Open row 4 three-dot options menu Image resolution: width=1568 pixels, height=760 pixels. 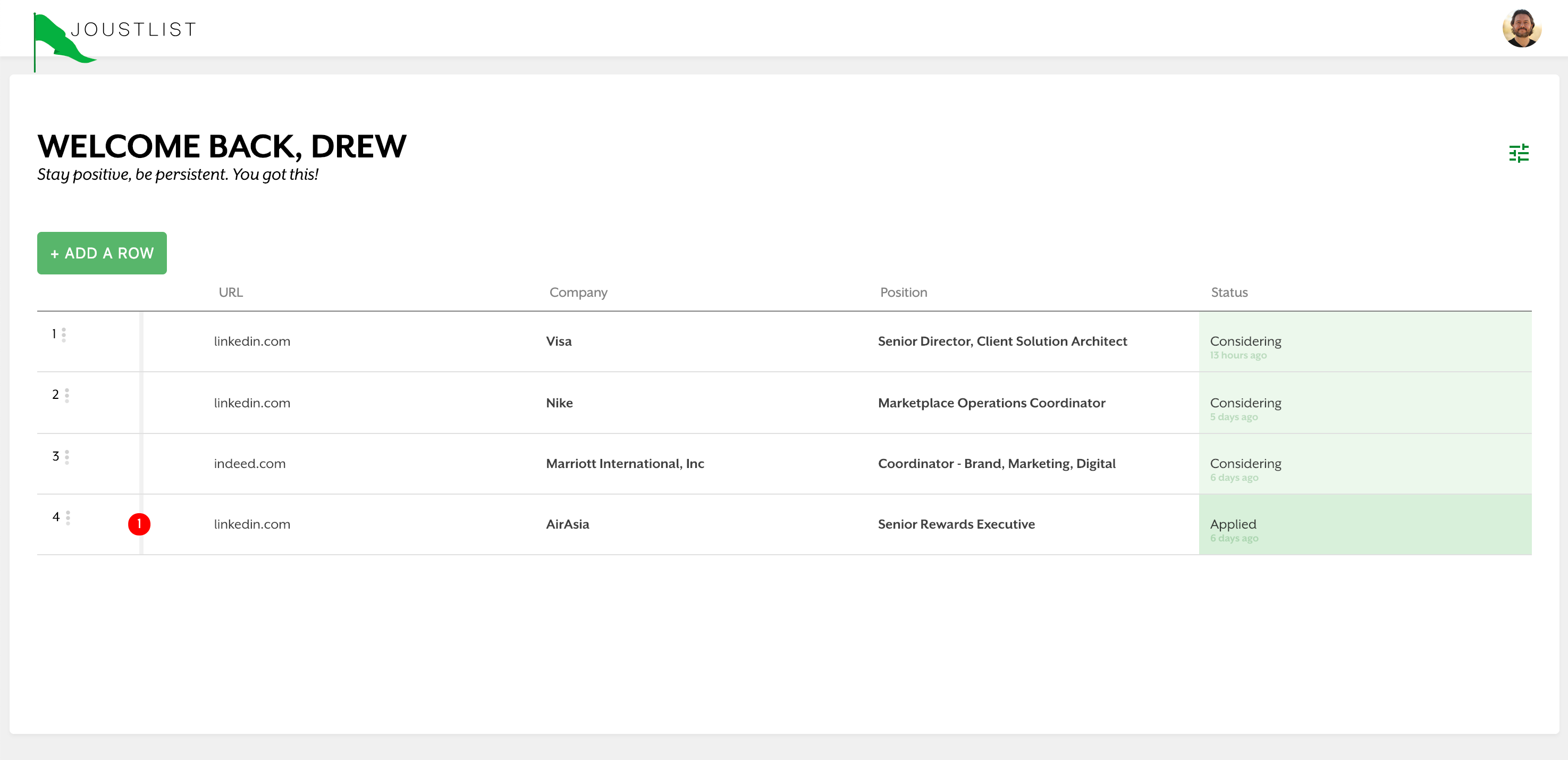(x=68, y=517)
